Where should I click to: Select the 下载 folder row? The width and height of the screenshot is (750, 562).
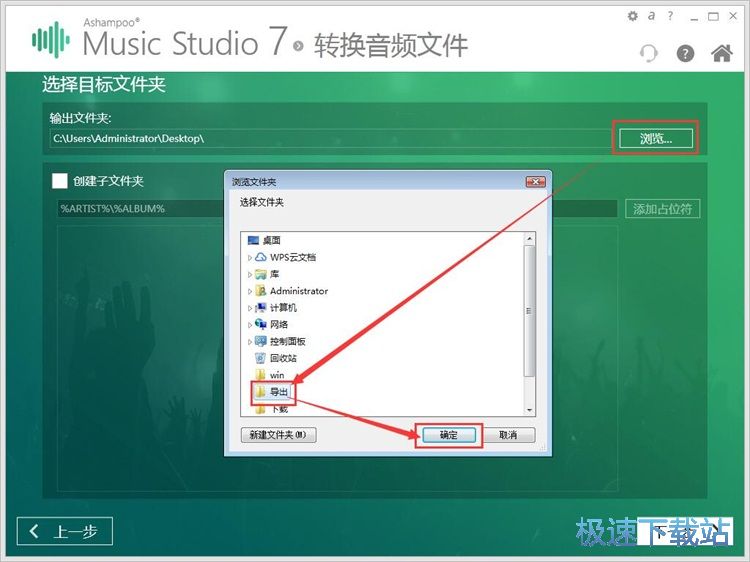272,409
